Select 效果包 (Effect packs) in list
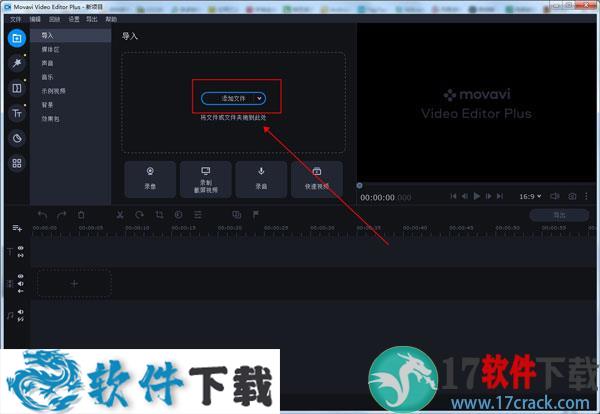 click(71, 119)
